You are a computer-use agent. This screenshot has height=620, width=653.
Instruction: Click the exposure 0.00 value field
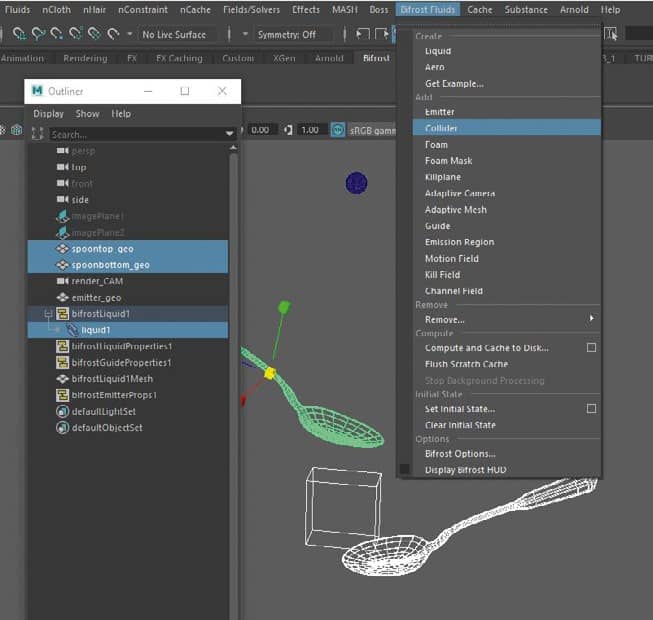260,130
